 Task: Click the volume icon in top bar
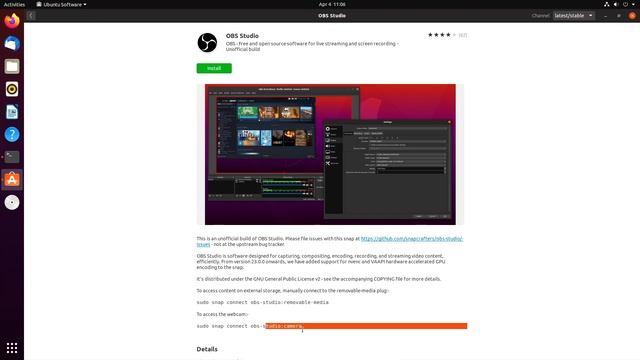tap(616, 4)
